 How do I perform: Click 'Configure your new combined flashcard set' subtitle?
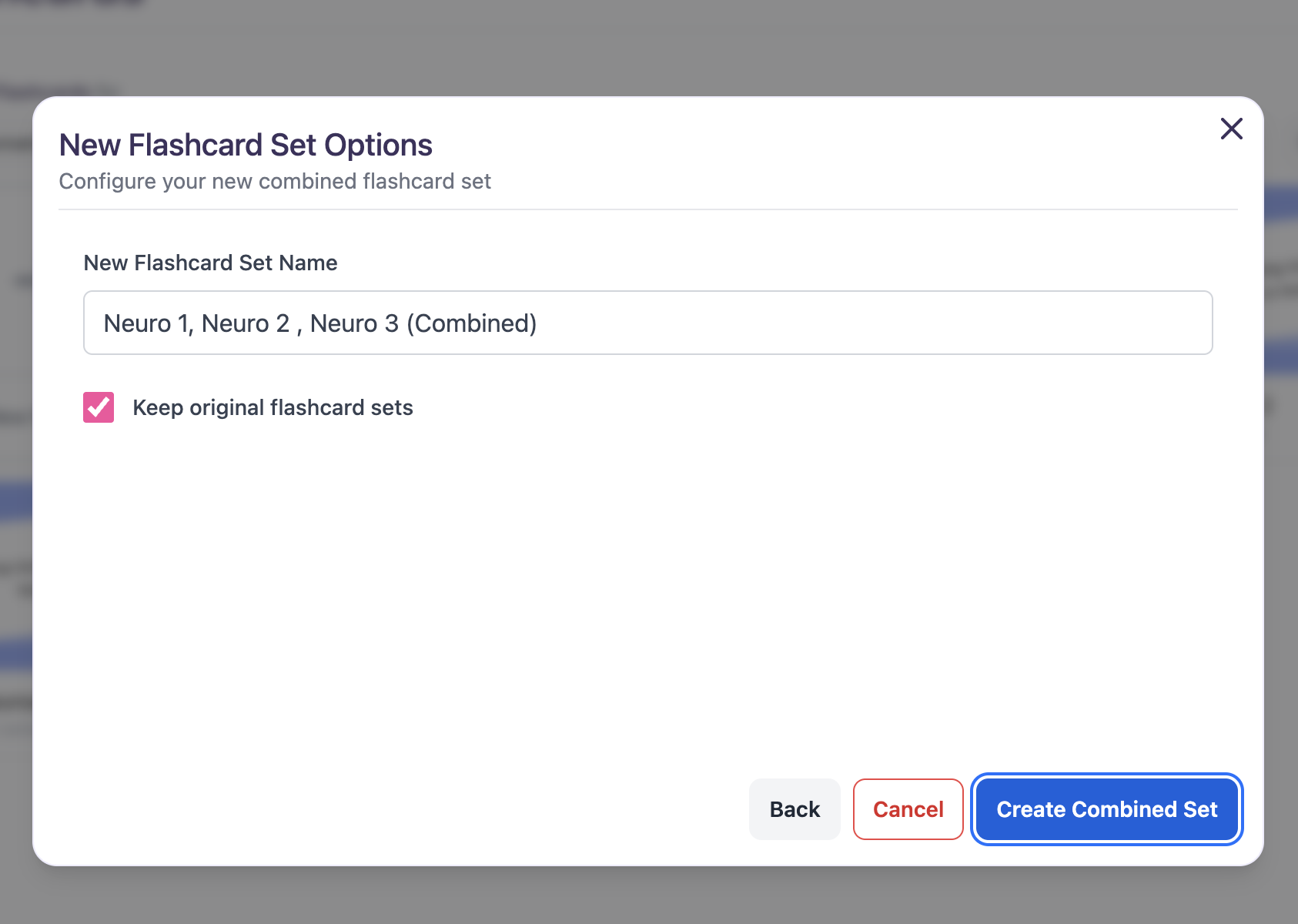(275, 181)
